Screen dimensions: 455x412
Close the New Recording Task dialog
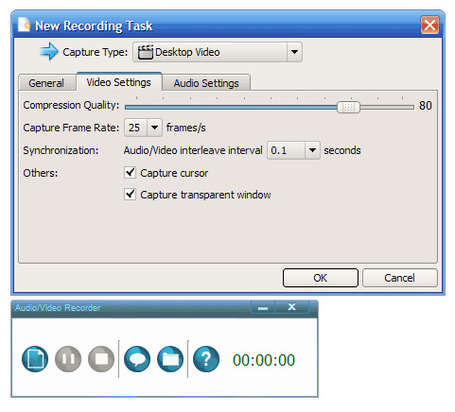(430, 25)
